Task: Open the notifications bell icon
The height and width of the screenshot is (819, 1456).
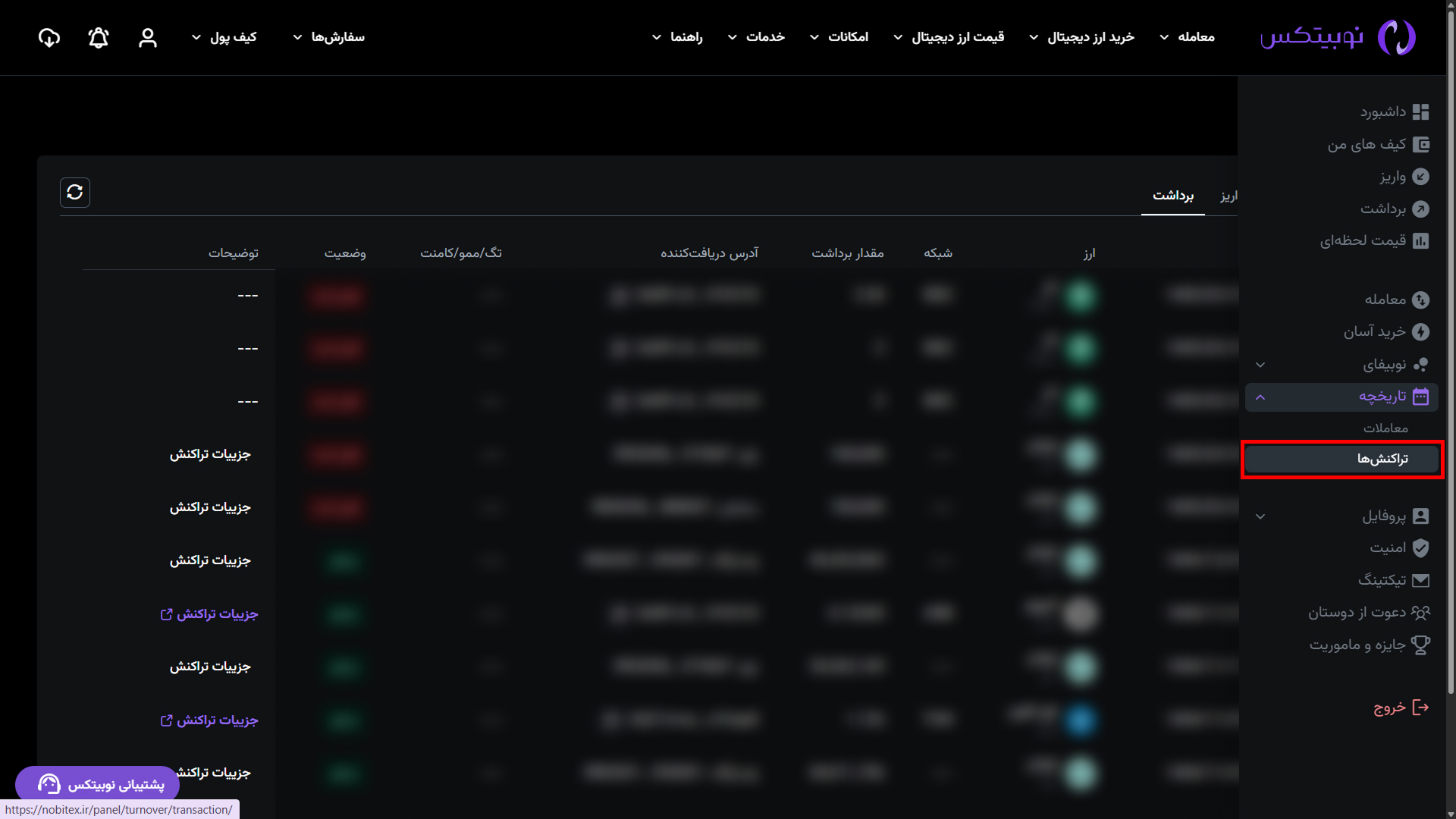Action: tap(99, 37)
